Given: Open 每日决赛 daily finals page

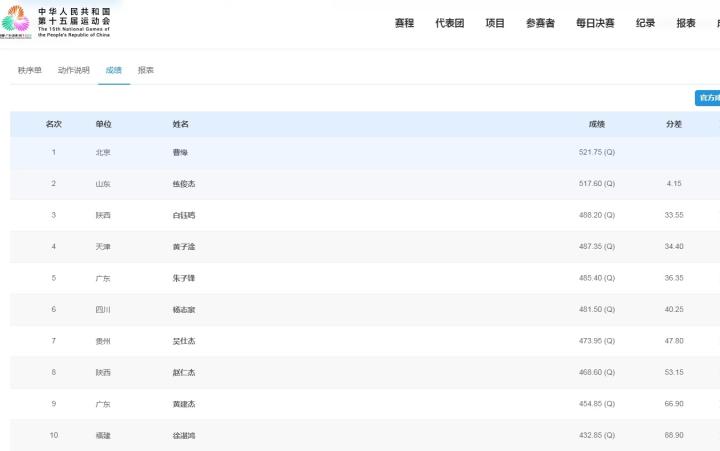Looking at the screenshot, I should (595, 23).
